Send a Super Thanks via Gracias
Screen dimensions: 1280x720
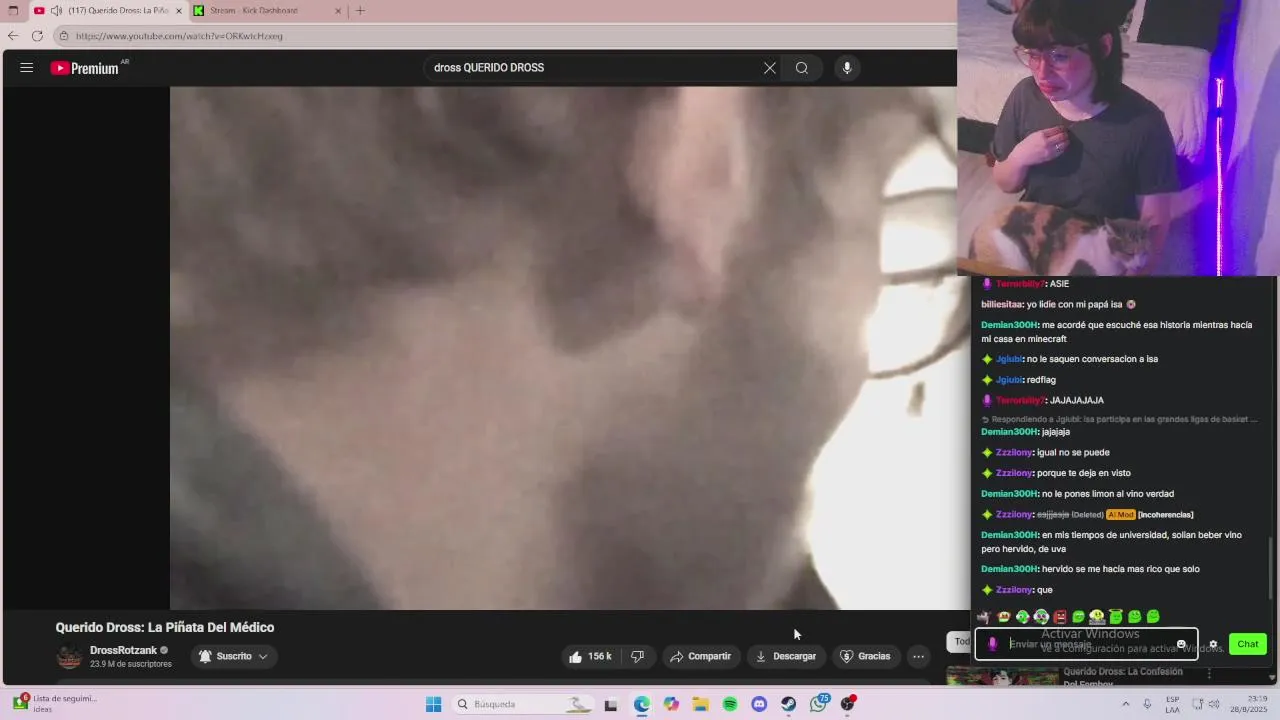coord(865,656)
